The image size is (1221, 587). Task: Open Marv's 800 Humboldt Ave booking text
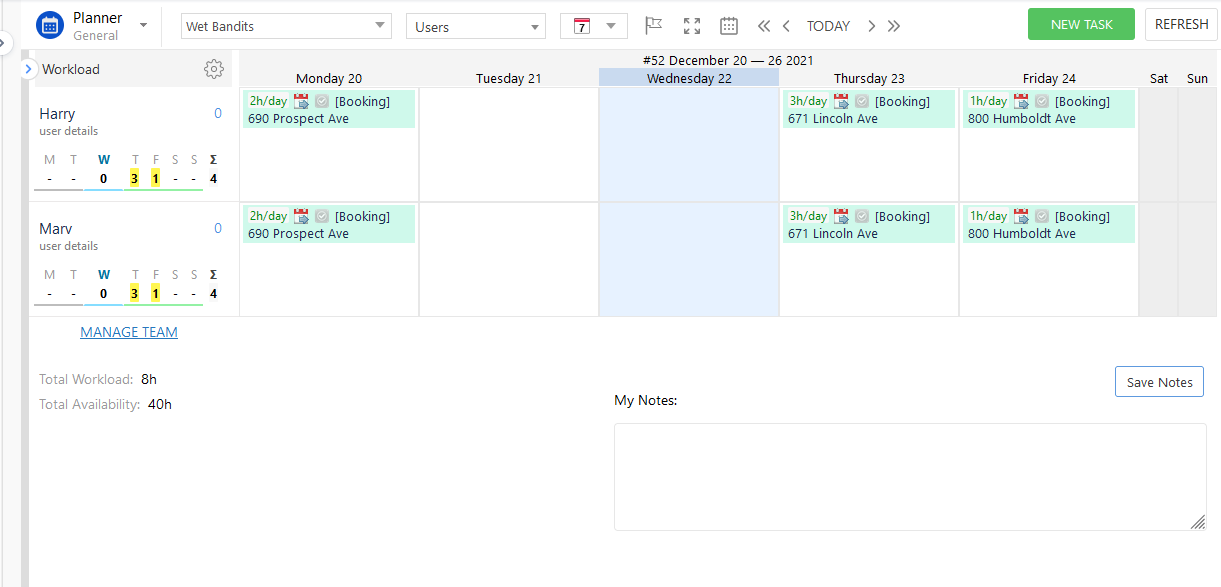(x=1021, y=234)
